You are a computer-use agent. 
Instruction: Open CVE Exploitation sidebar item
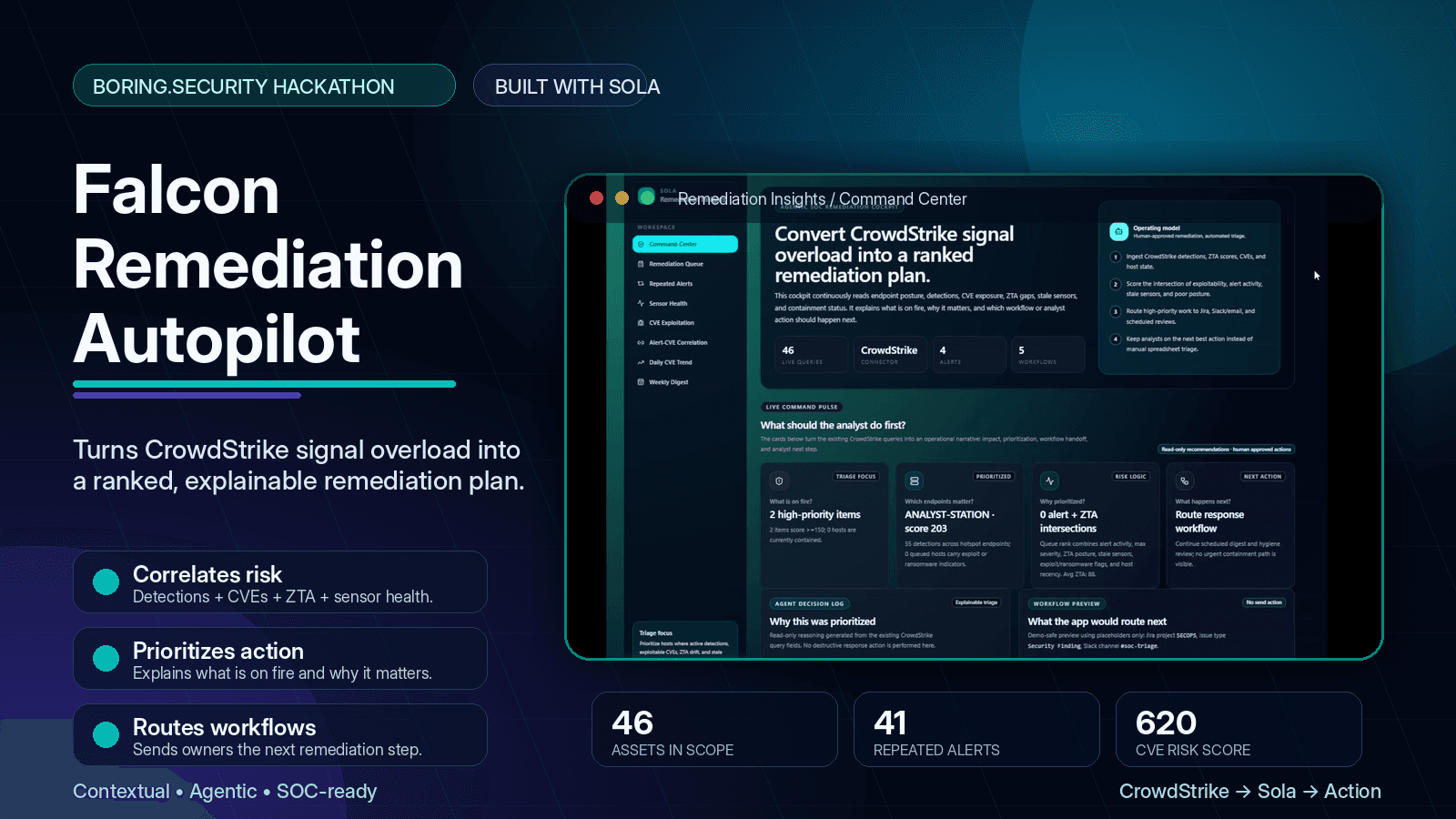pyautogui.click(x=685, y=323)
